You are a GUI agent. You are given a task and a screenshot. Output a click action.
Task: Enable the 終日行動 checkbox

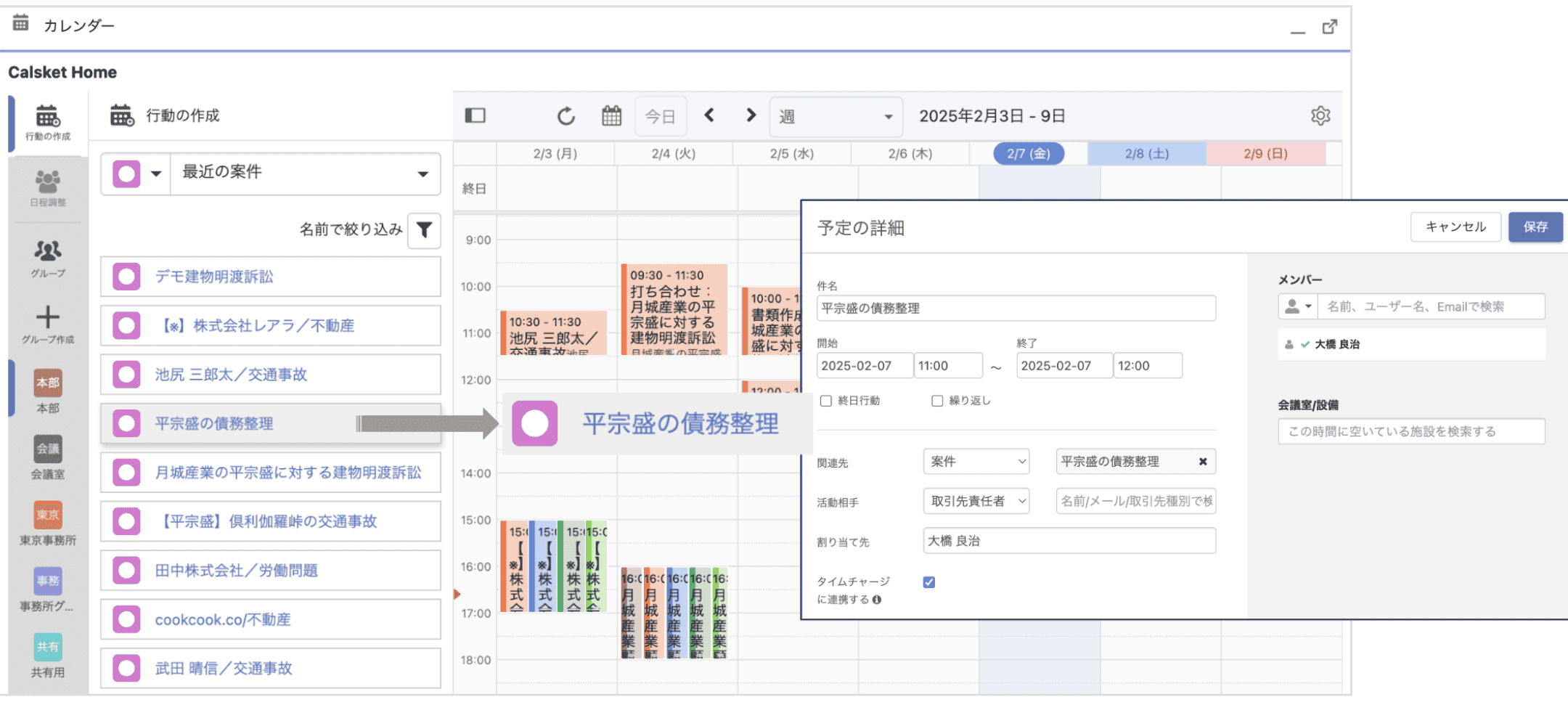coord(826,401)
